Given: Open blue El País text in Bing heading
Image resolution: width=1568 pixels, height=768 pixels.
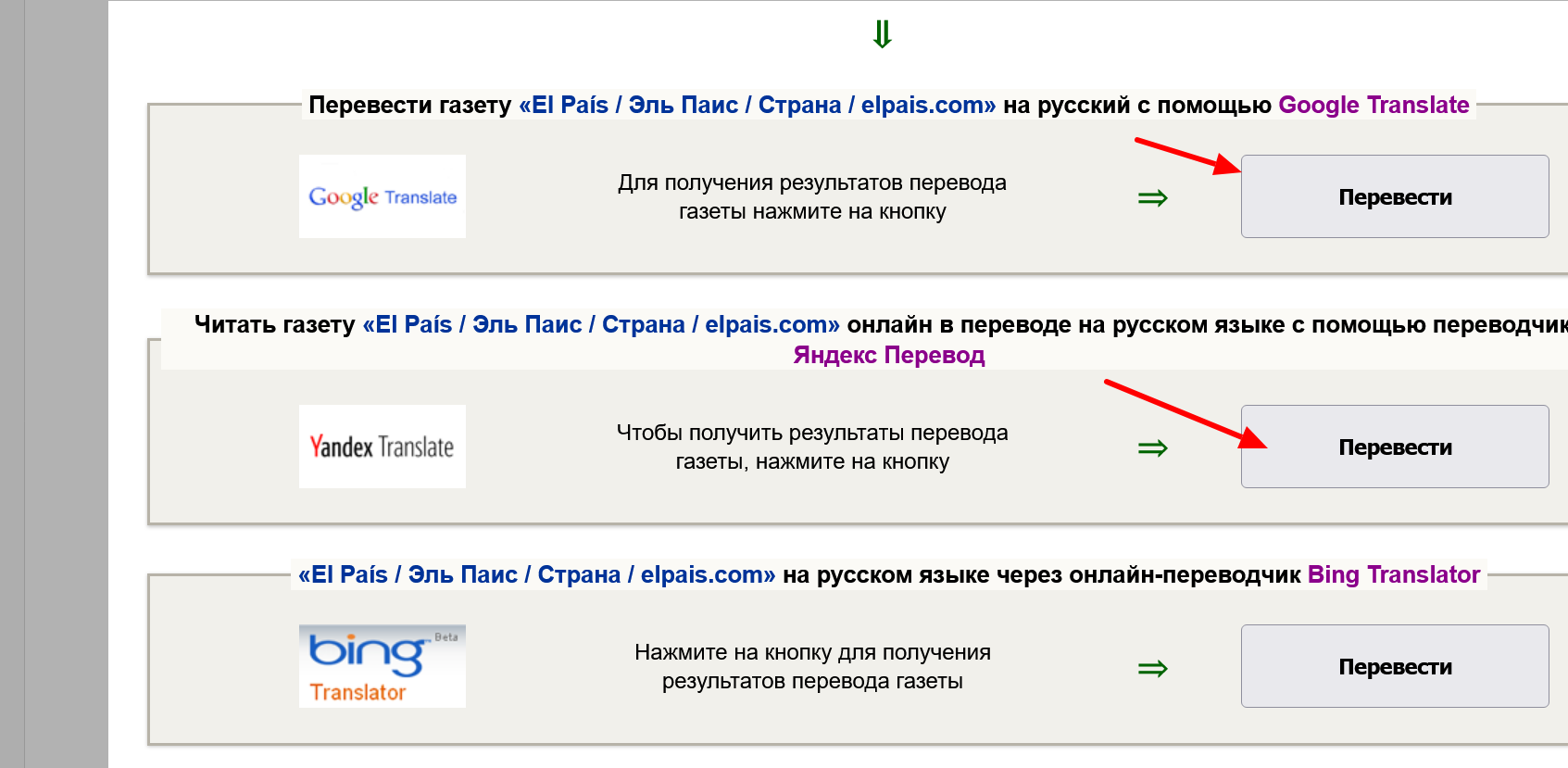Looking at the screenshot, I should click(536, 575).
